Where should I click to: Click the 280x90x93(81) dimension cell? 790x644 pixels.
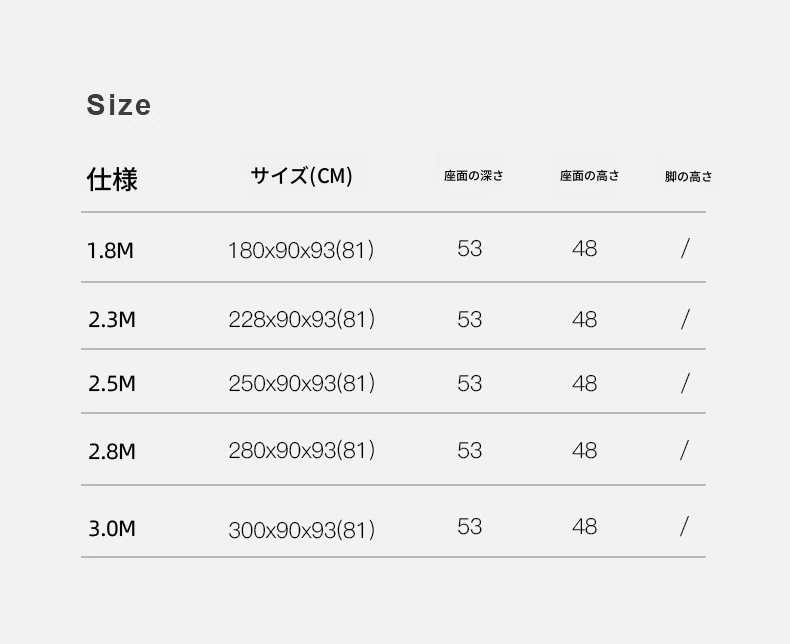point(301,451)
